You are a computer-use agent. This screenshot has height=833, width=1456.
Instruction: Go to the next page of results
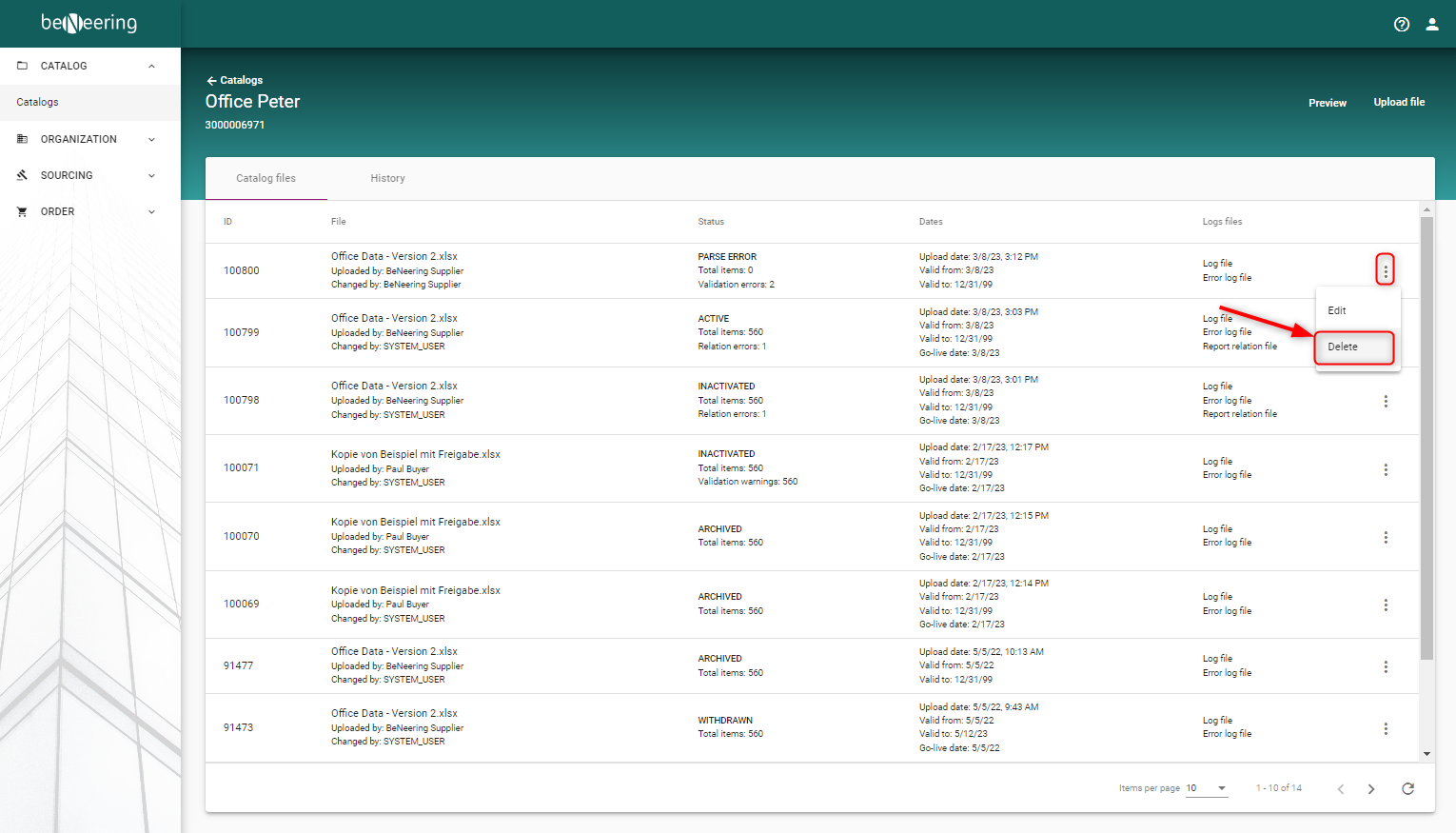(x=1371, y=788)
